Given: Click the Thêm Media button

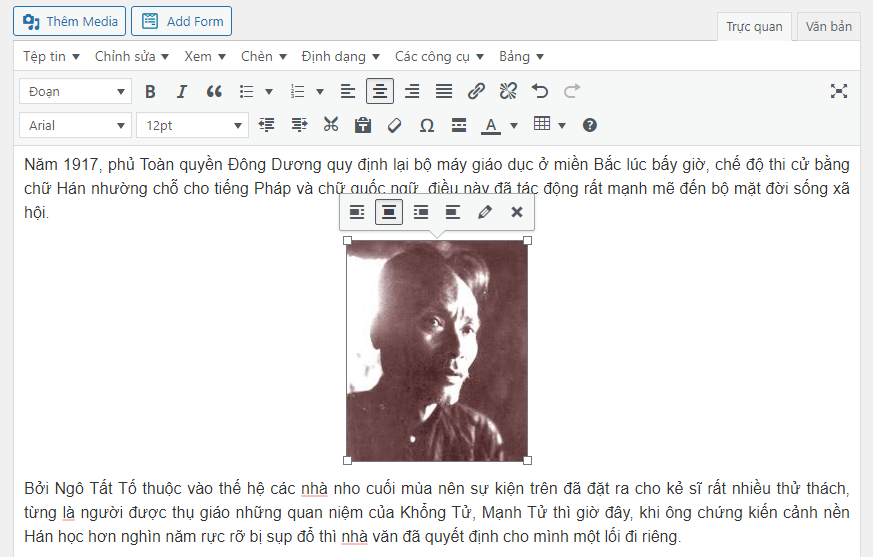Looking at the screenshot, I should coord(70,21).
